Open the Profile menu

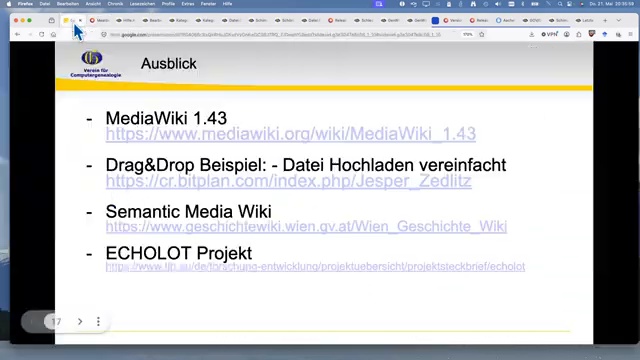(x=168, y=4)
